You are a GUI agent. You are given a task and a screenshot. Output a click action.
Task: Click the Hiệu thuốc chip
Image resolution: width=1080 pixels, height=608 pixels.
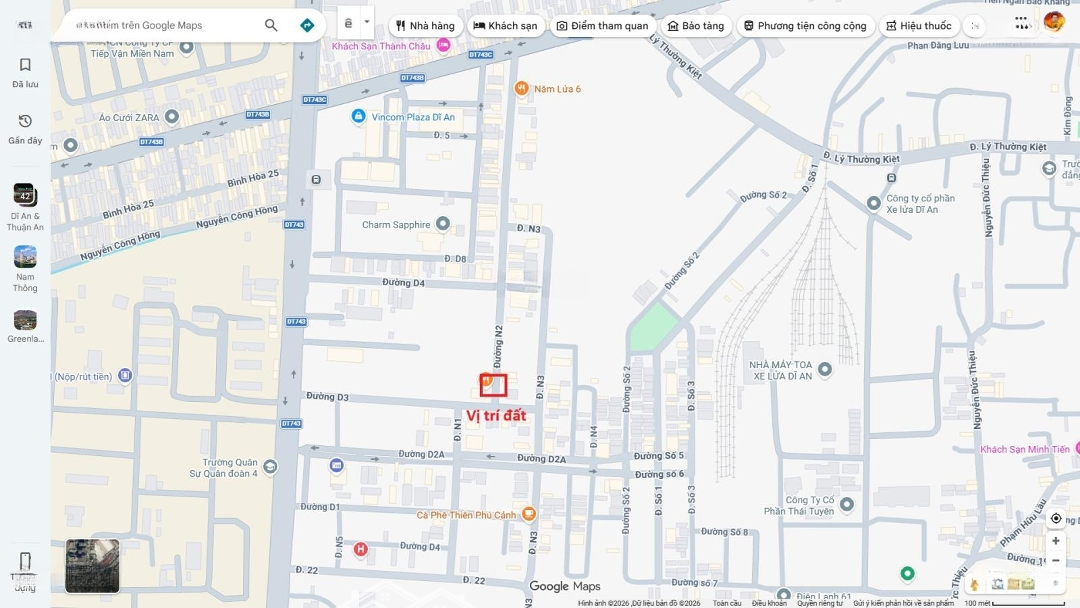pos(919,26)
